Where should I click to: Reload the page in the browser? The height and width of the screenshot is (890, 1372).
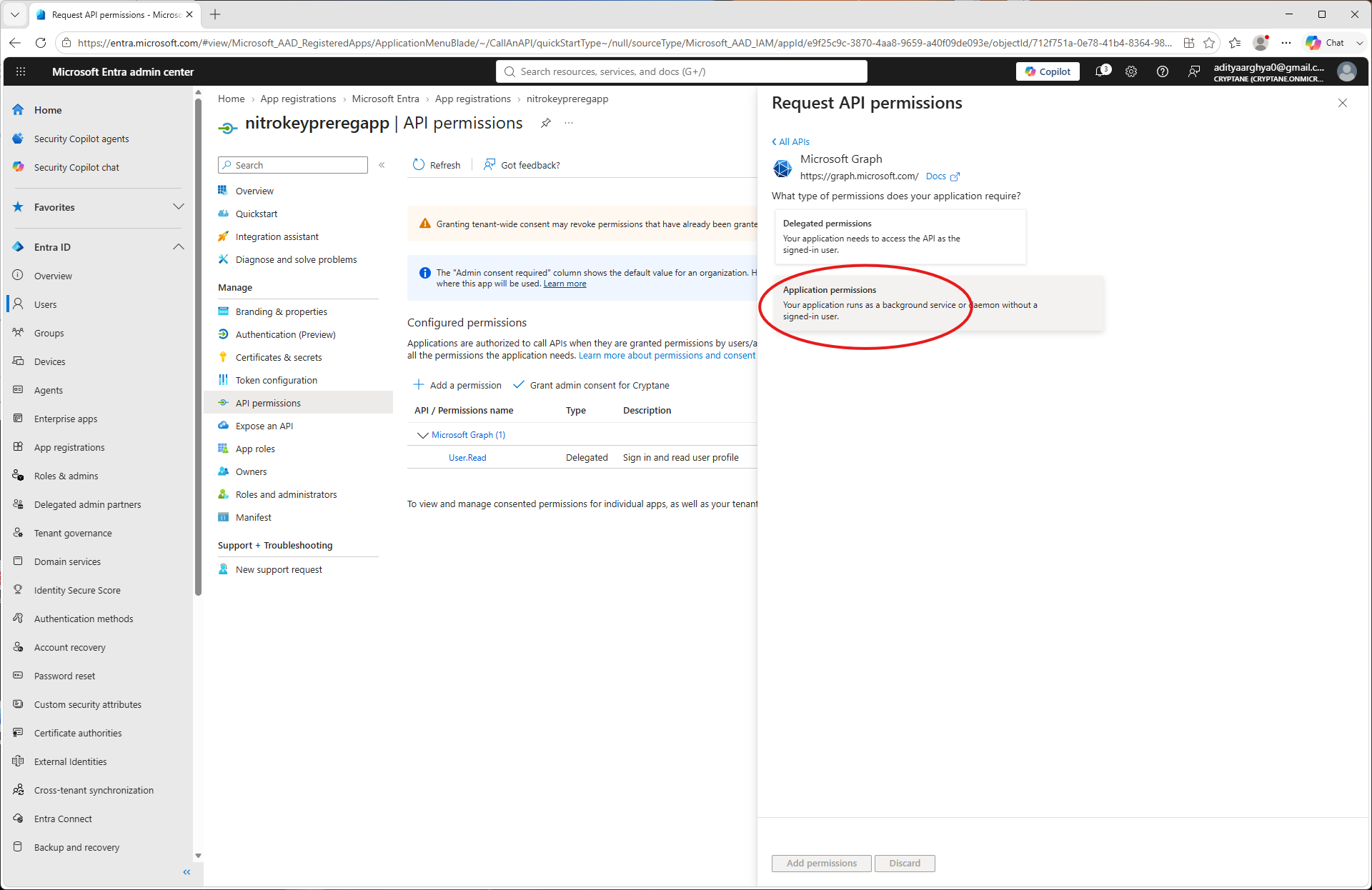tap(41, 43)
